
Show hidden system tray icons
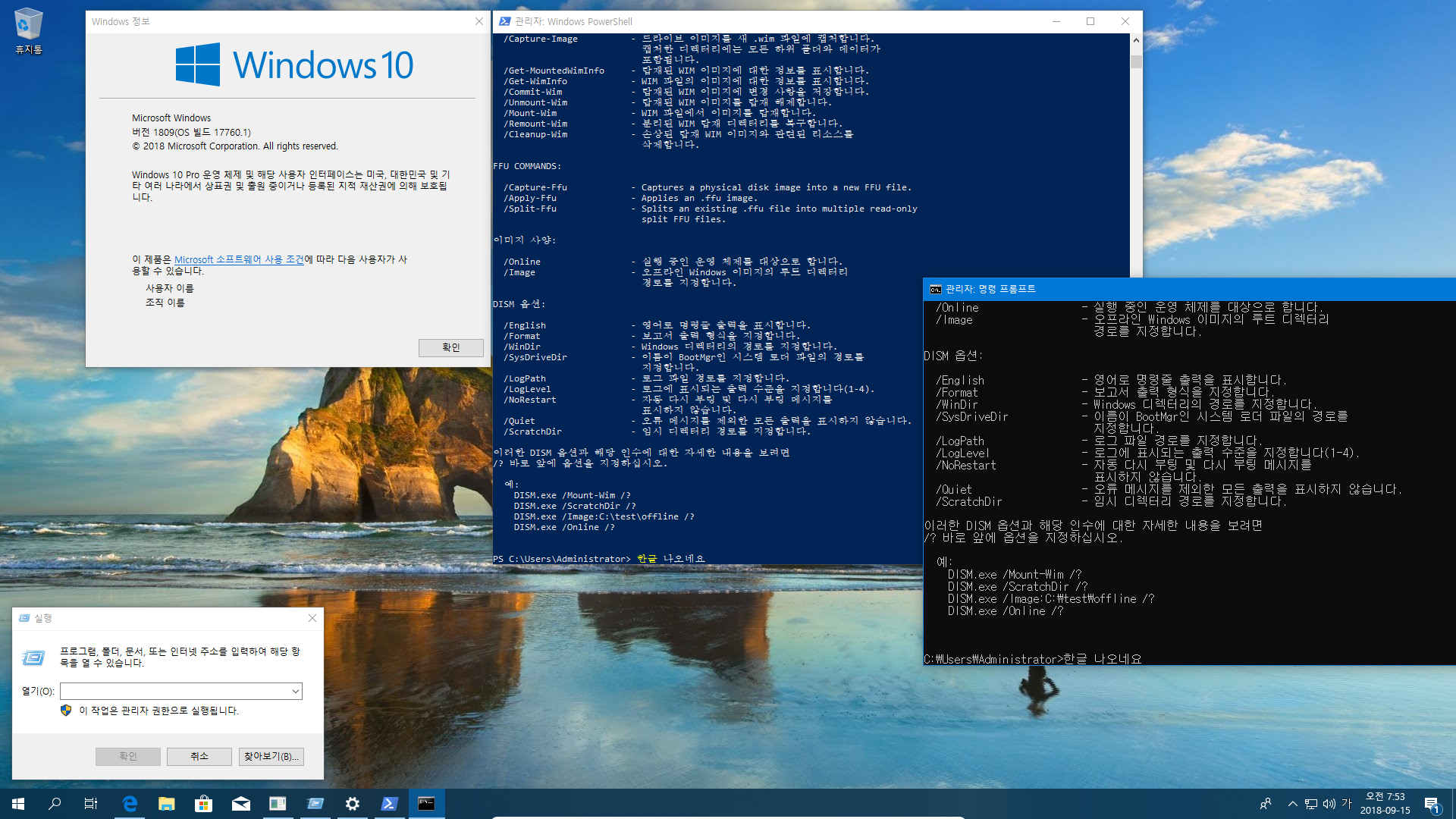[1292, 804]
